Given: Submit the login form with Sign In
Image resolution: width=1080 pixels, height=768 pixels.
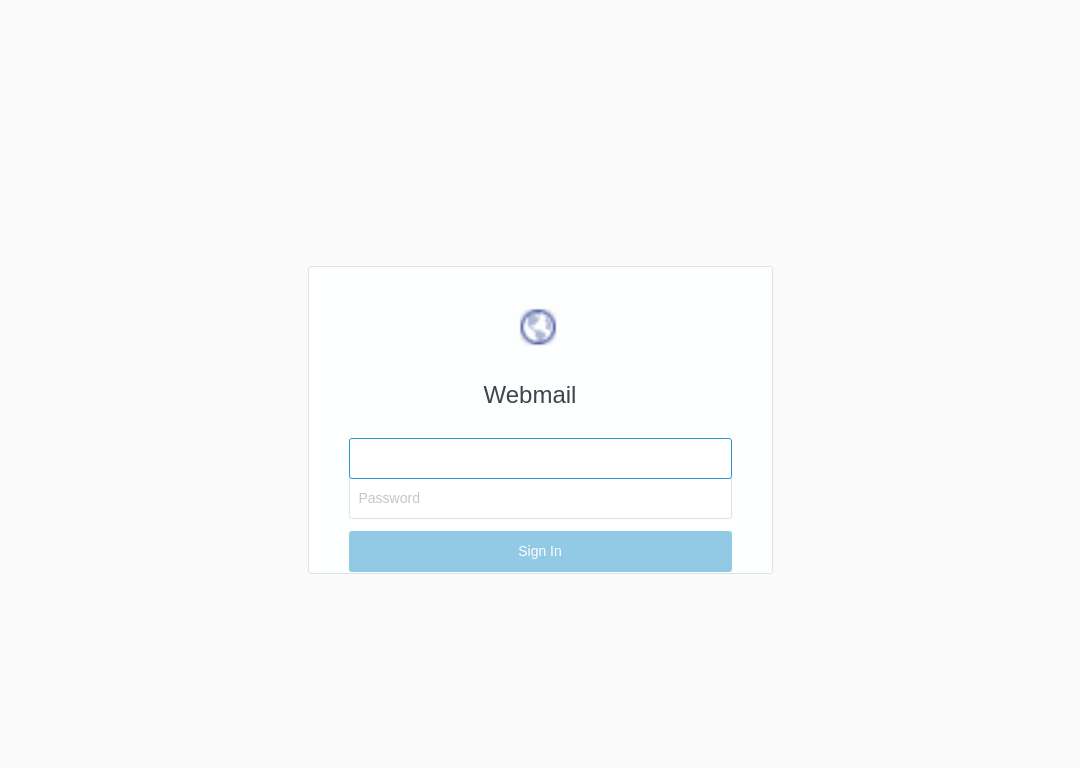Looking at the screenshot, I should click(540, 551).
